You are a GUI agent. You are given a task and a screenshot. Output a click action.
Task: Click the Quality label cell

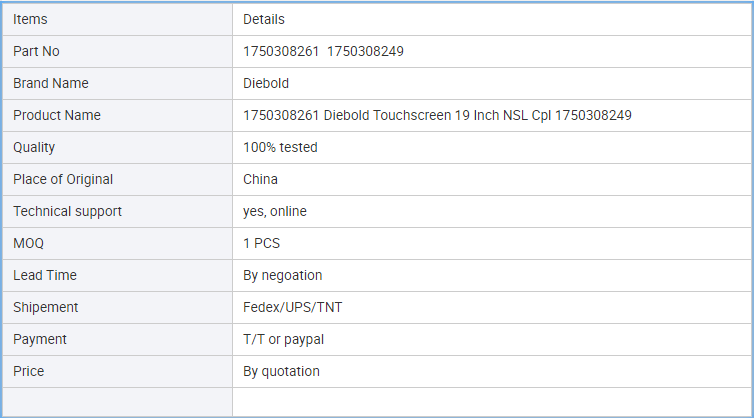(x=117, y=147)
